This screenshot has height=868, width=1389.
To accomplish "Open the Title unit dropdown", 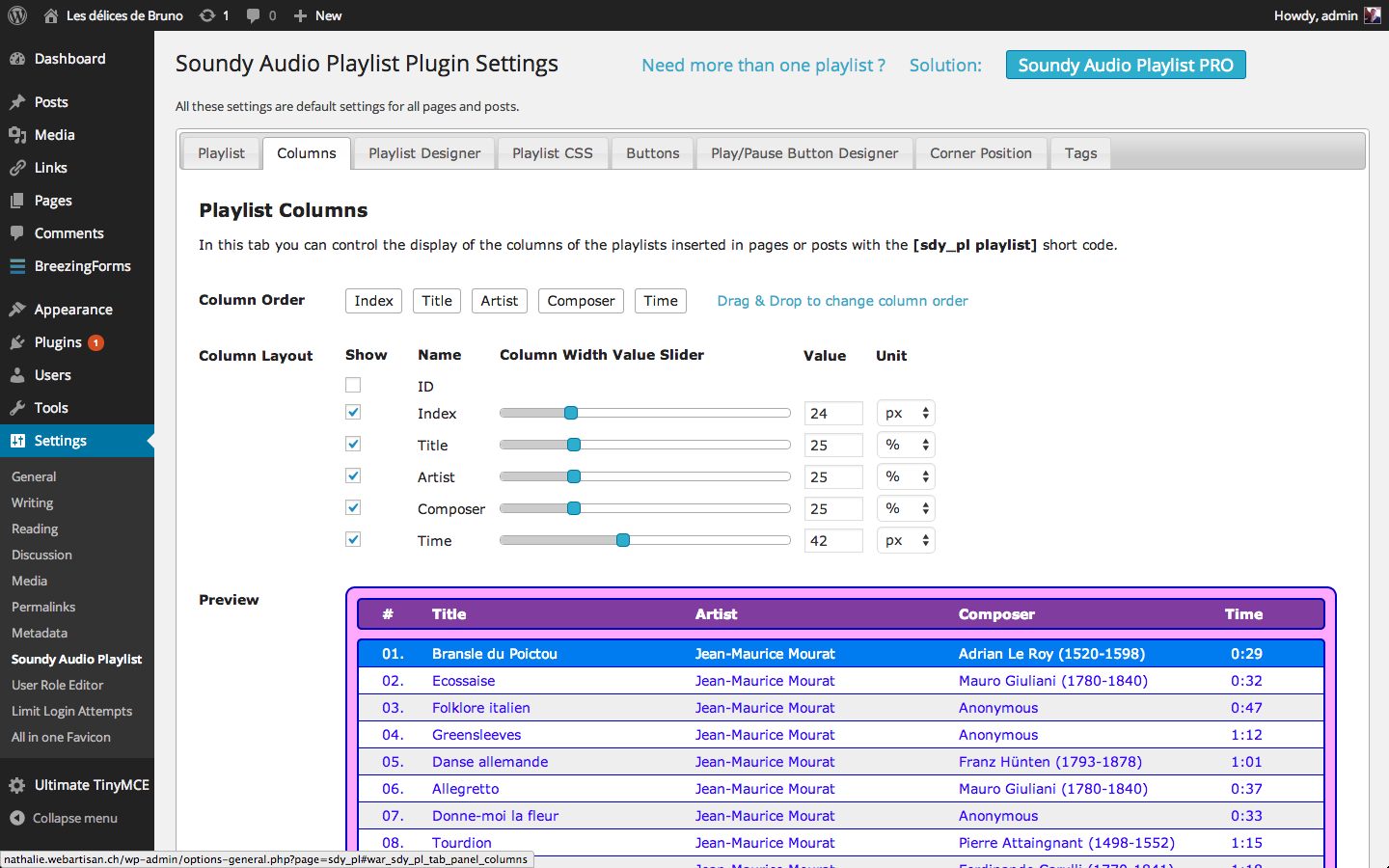I will coord(906,445).
